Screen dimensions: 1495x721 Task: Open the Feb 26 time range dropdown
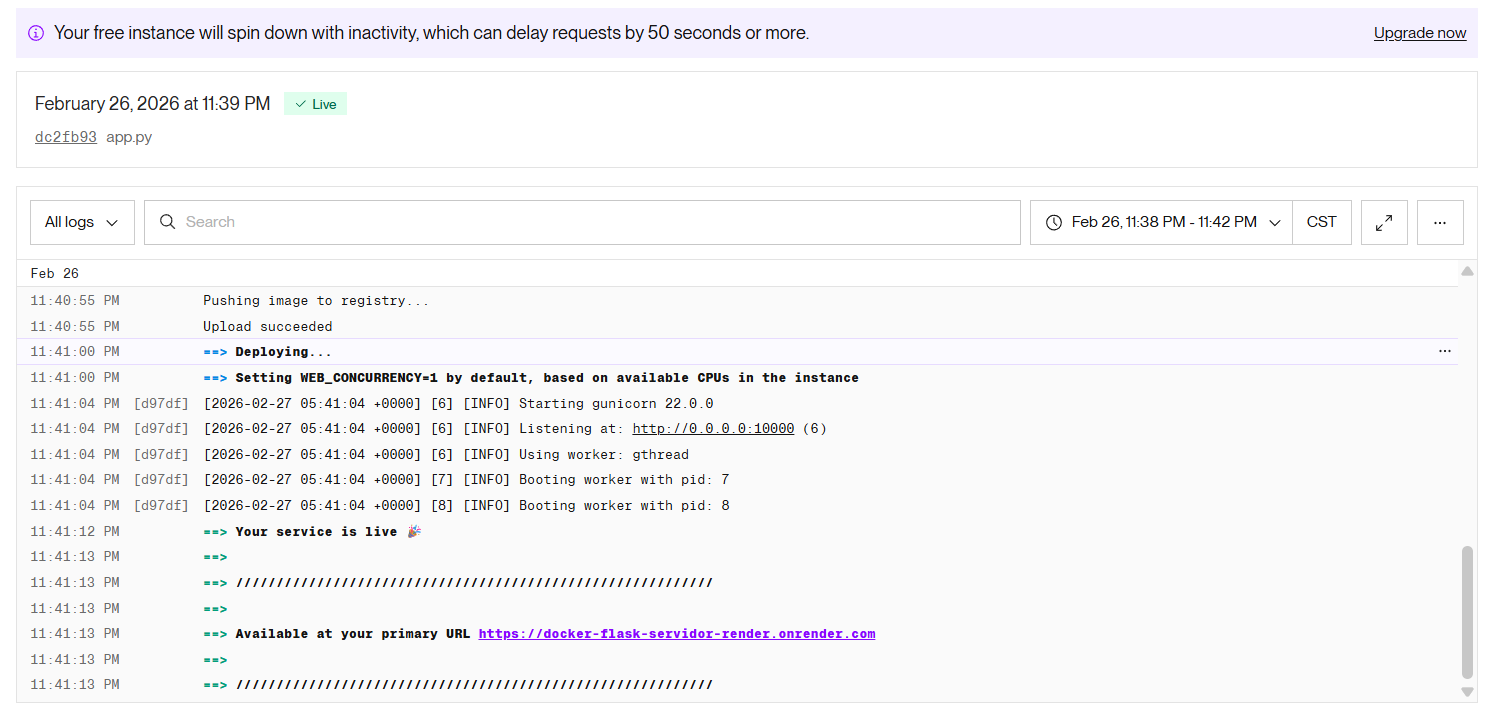click(x=1162, y=222)
